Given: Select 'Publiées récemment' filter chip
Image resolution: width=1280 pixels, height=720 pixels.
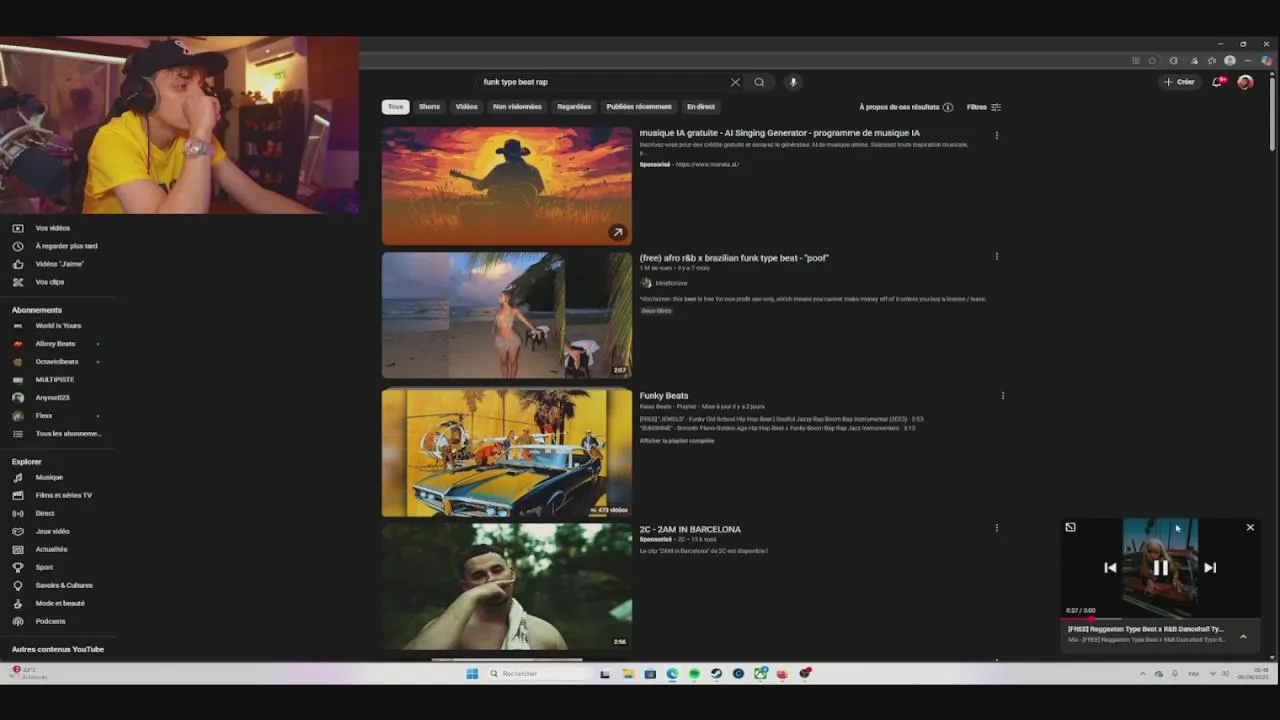Looking at the screenshot, I should 639,107.
